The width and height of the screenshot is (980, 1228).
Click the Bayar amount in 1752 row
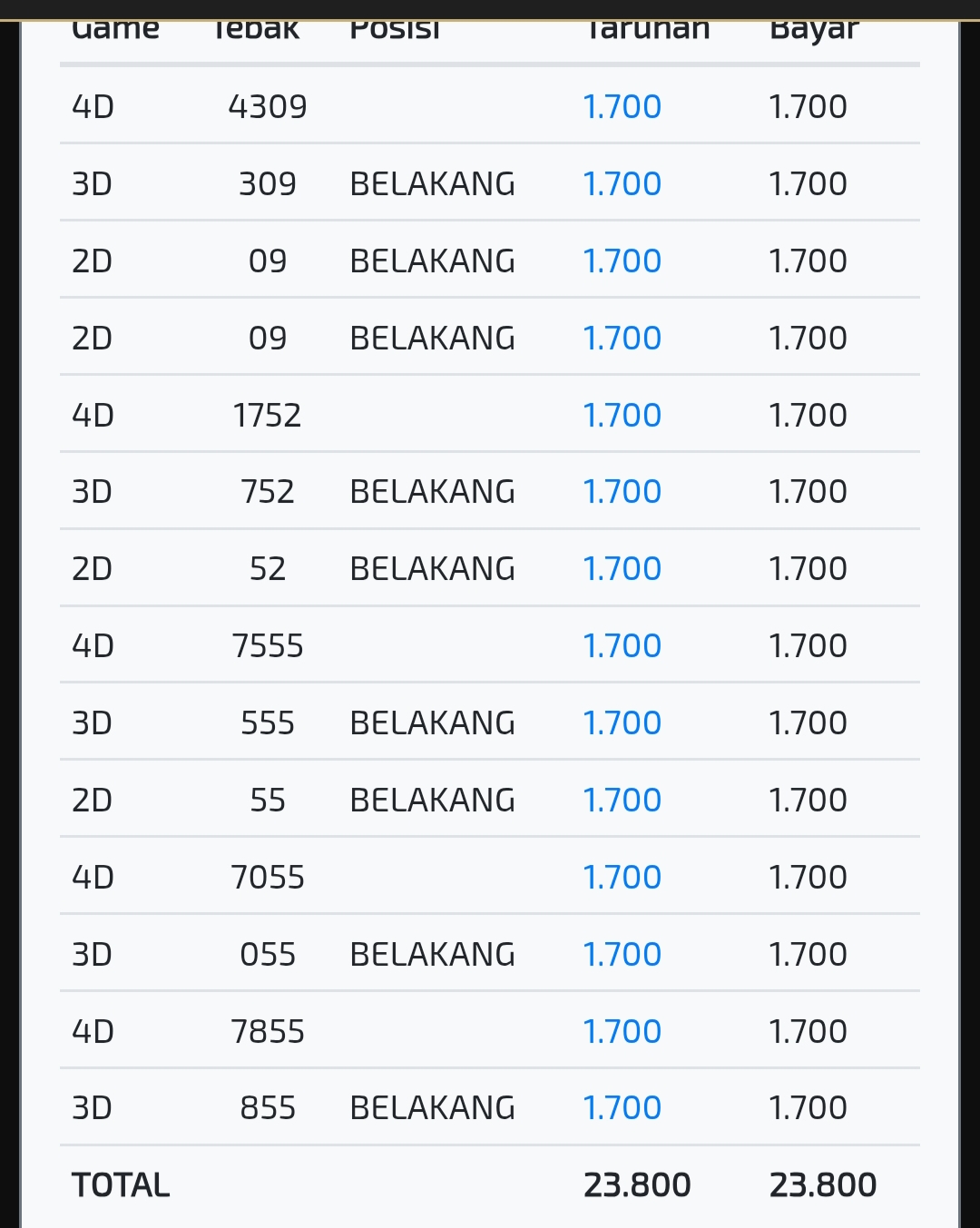pyautogui.click(x=808, y=416)
